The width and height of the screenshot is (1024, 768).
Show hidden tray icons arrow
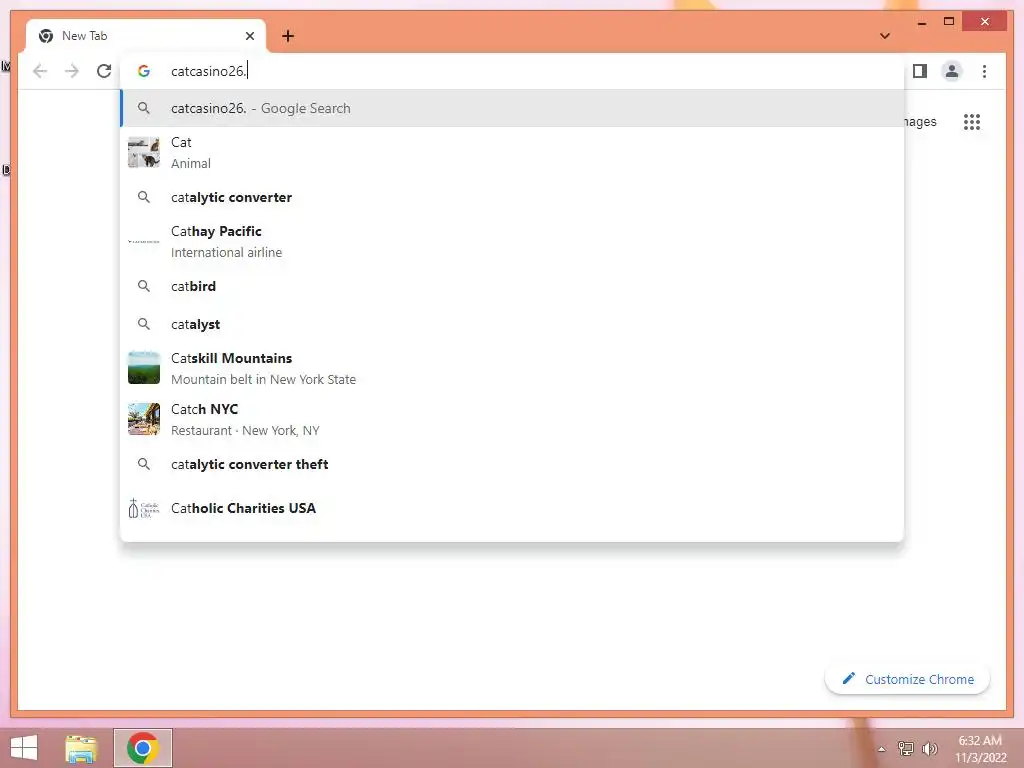coord(881,749)
